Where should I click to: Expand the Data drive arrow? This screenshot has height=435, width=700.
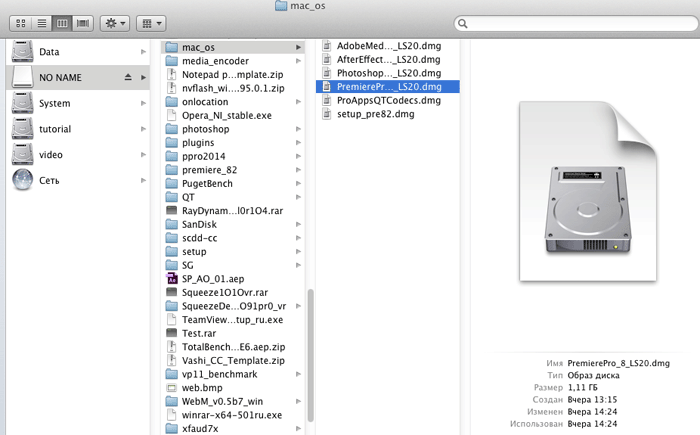click(143, 52)
